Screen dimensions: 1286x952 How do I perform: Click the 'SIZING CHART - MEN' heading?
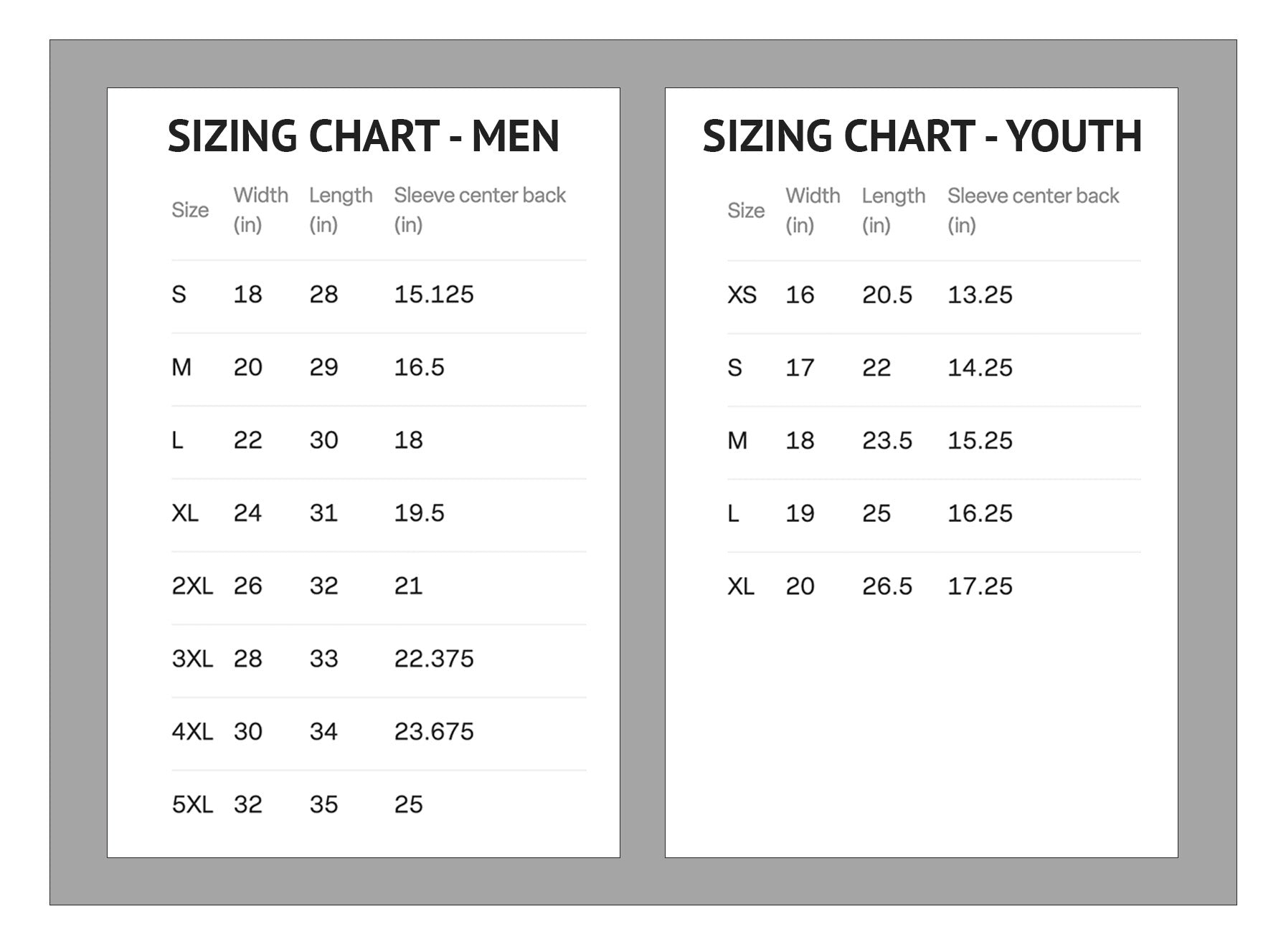(x=363, y=136)
